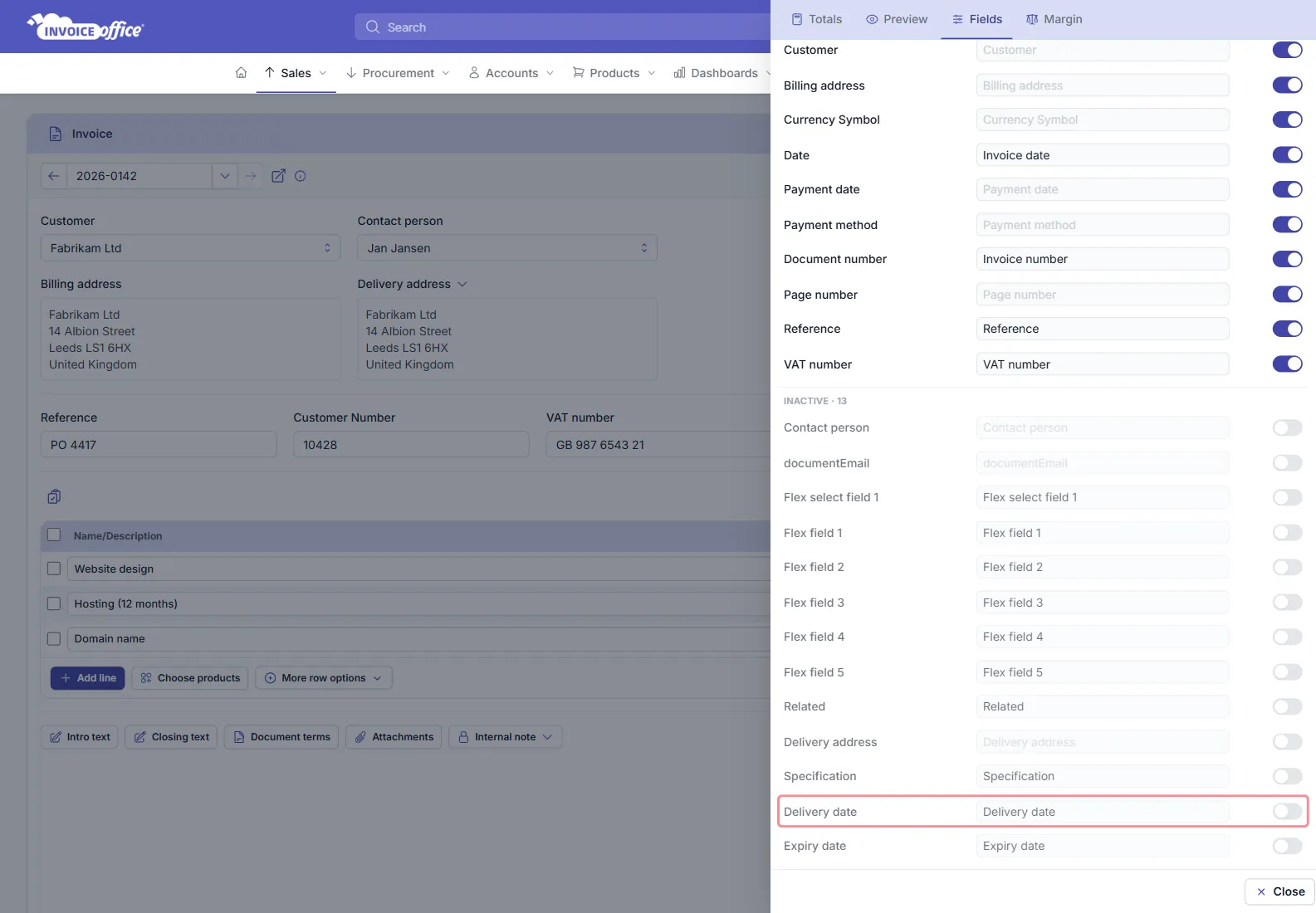Tick the select-all checkbox in Name/Description header
Screen dimensions: 1316x913
[x=54, y=535]
